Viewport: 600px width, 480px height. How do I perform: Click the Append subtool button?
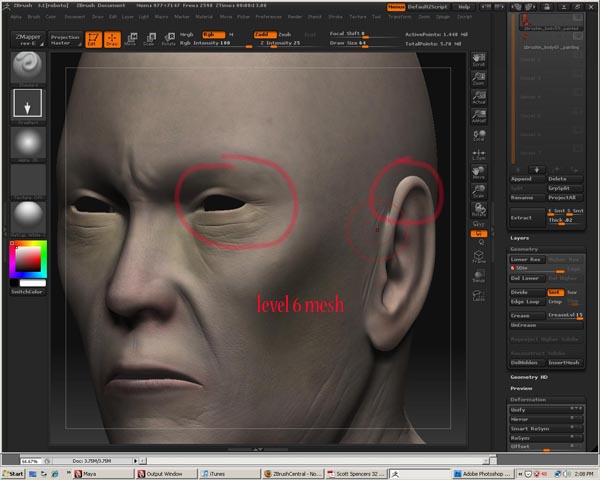527,179
